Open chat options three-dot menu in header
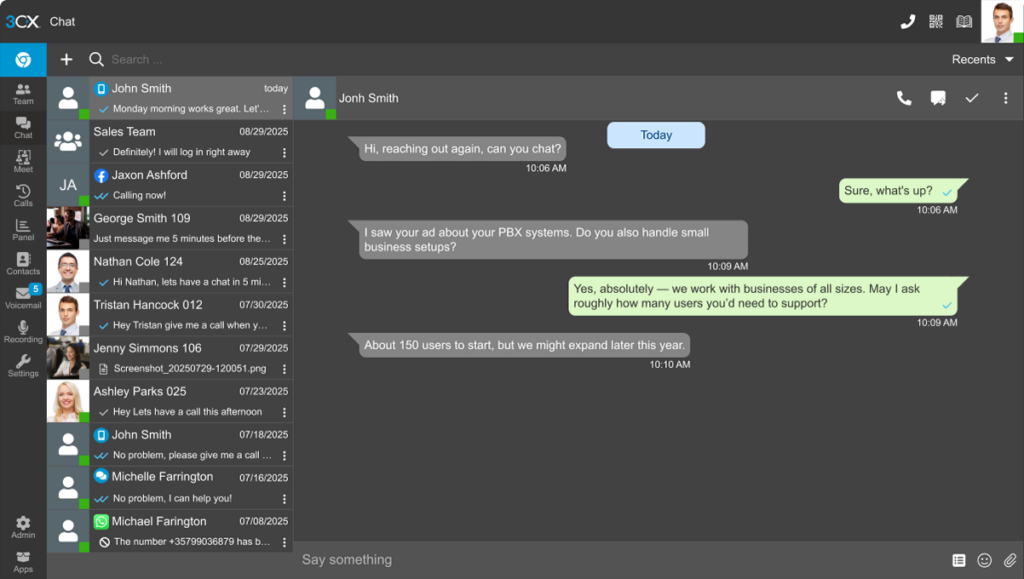Viewport: 1024px width, 579px height. point(1005,98)
